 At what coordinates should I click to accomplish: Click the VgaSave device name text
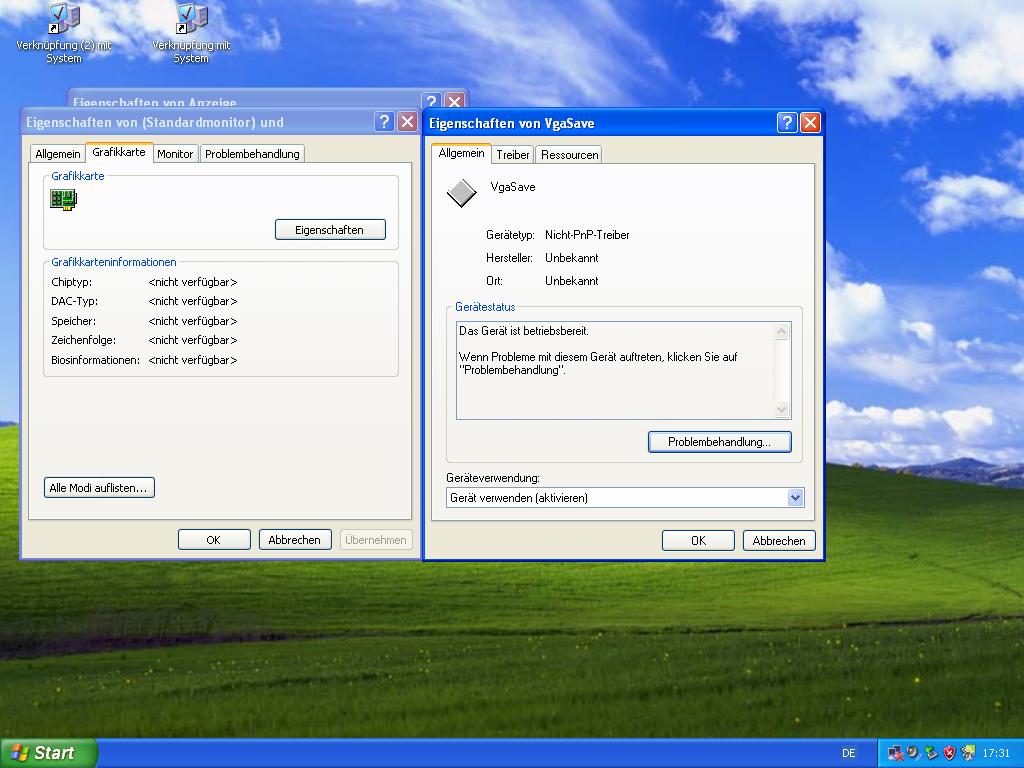coord(513,187)
